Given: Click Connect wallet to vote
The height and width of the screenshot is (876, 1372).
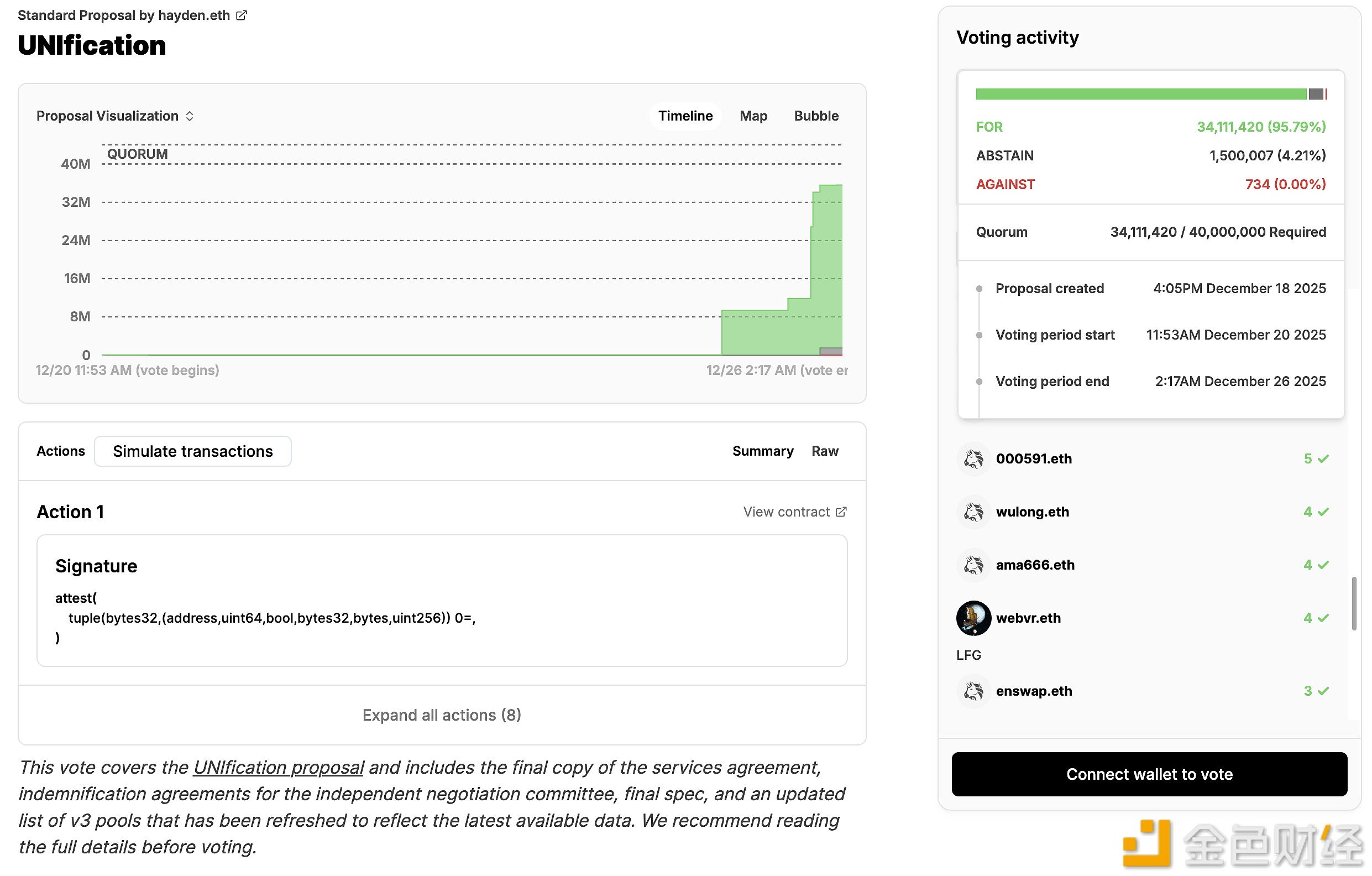Looking at the screenshot, I should click(1149, 774).
